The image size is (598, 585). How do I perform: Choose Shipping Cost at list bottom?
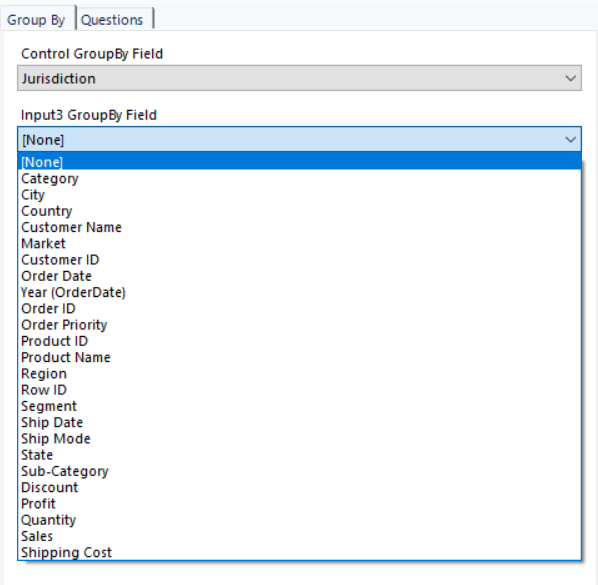pos(299,552)
